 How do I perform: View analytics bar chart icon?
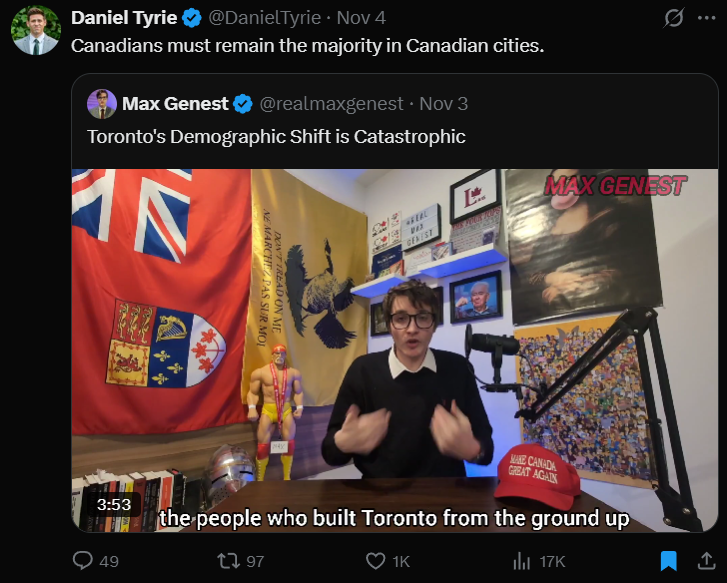coord(522,561)
